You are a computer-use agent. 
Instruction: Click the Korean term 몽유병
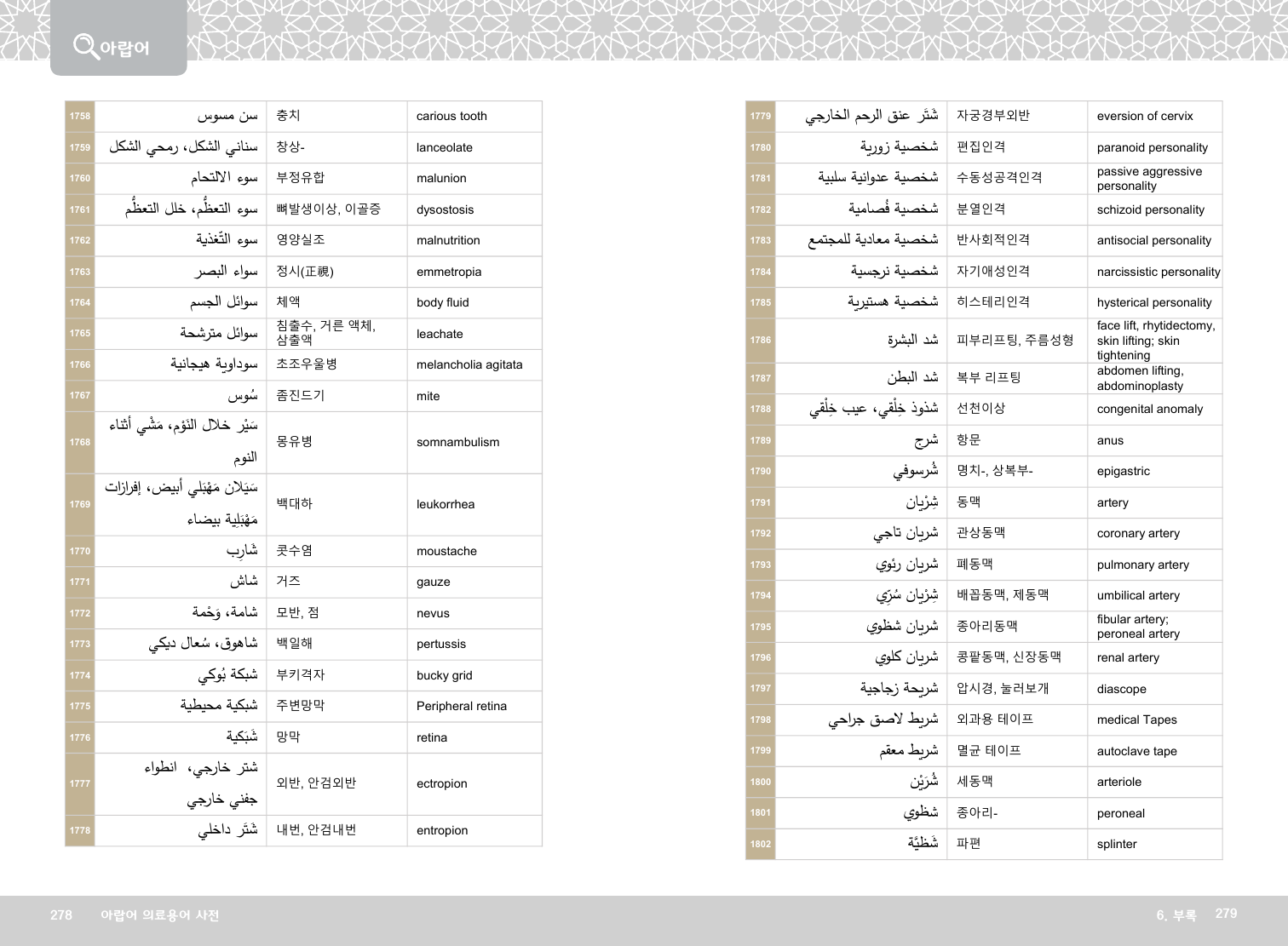coord(295,442)
